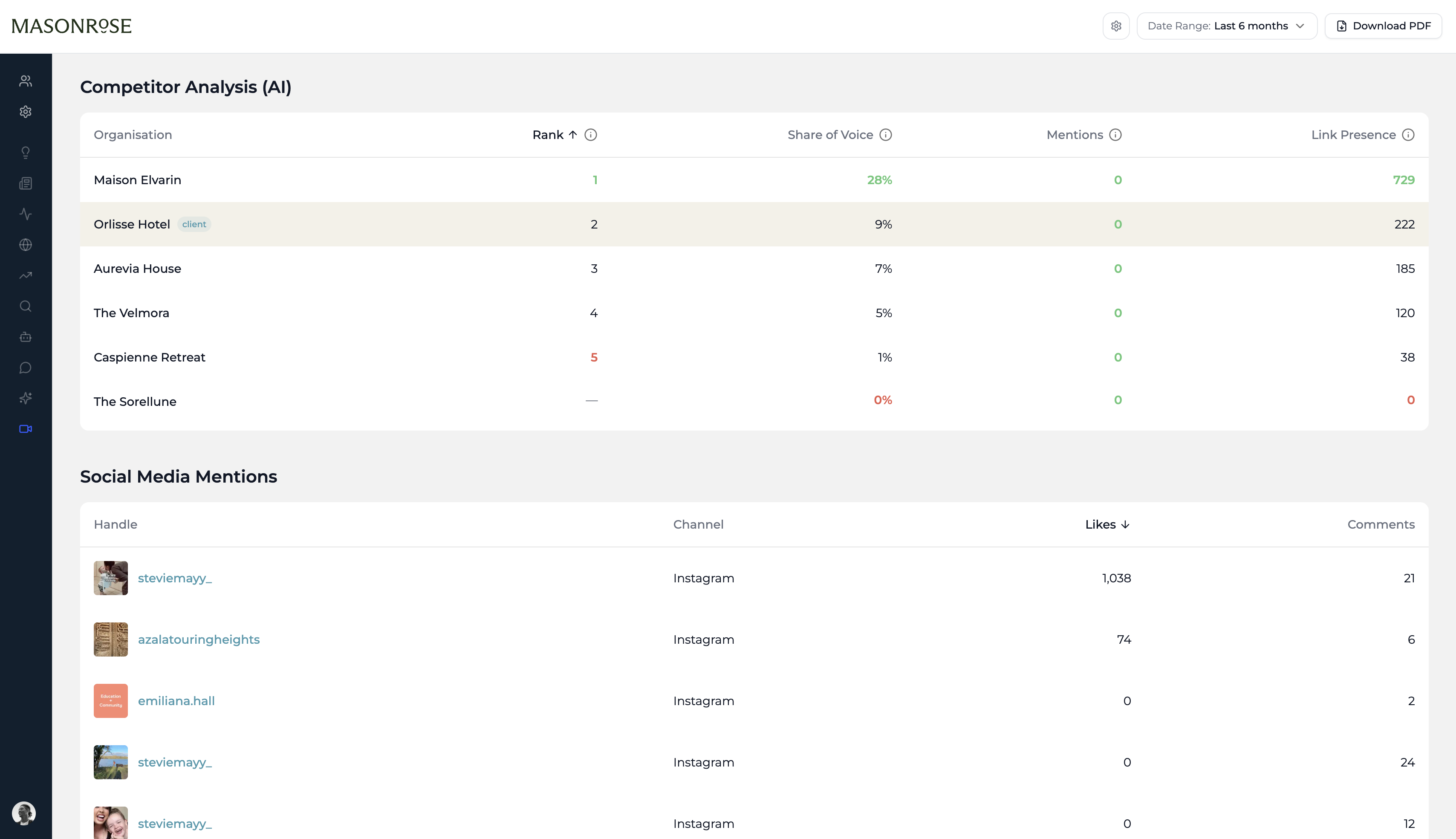Click the Link Presence info icon
1456x839 pixels.
[x=1408, y=135]
